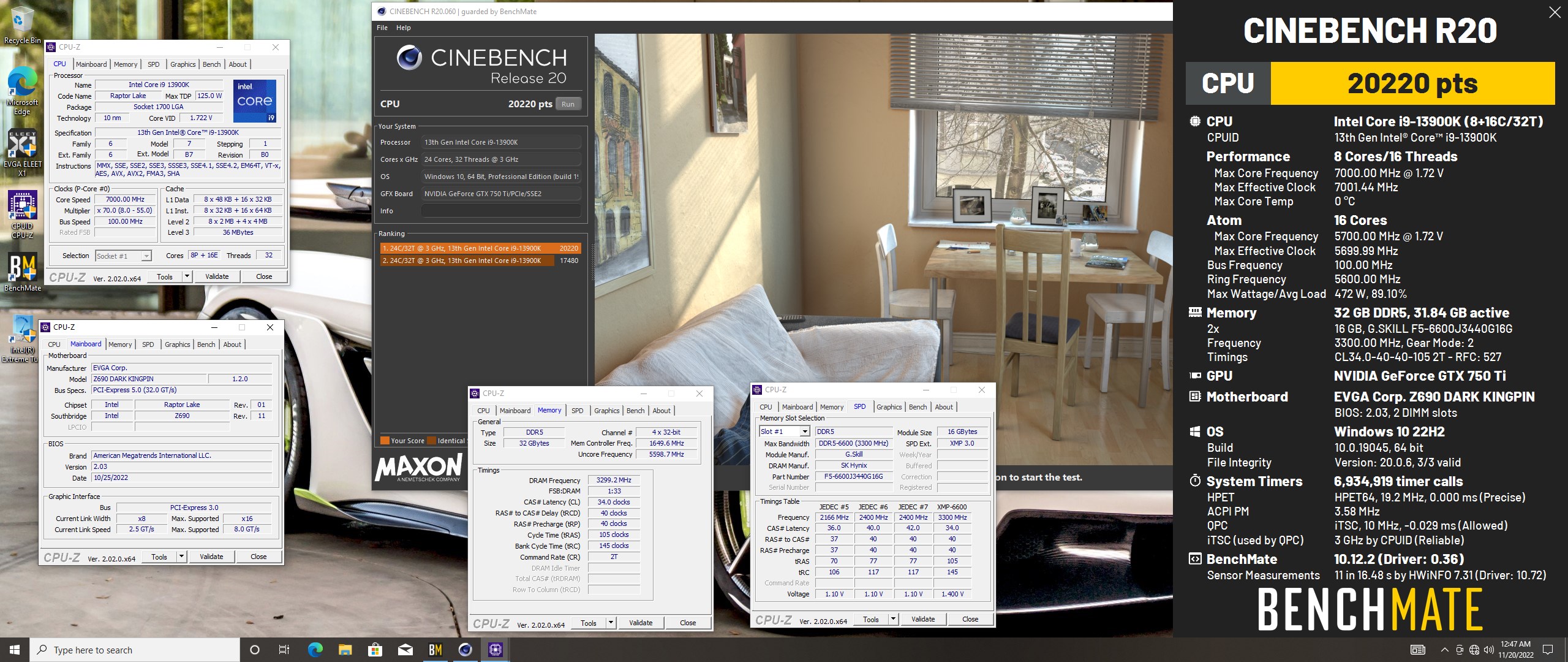Open the volume control in the tray
The height and width of the screenshot is (662, 1568).
coord(1488,650)
